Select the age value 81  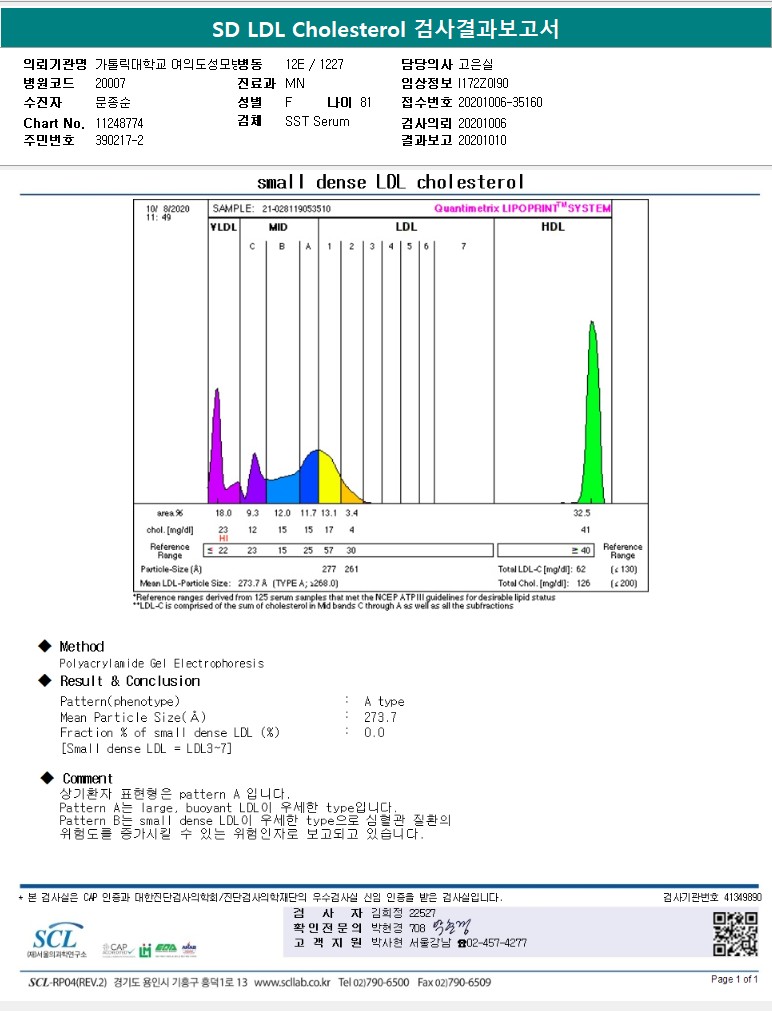[x=366, y=102]
